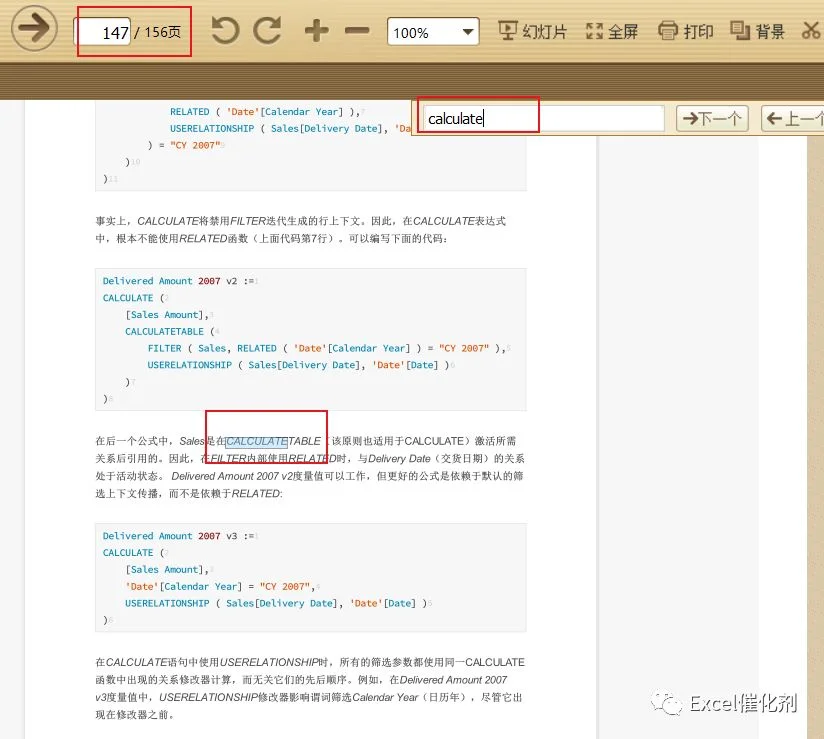This screenshot has height=739, width=824.
Task: Find previous match (上一个)
Action: (x=793, y=119)
